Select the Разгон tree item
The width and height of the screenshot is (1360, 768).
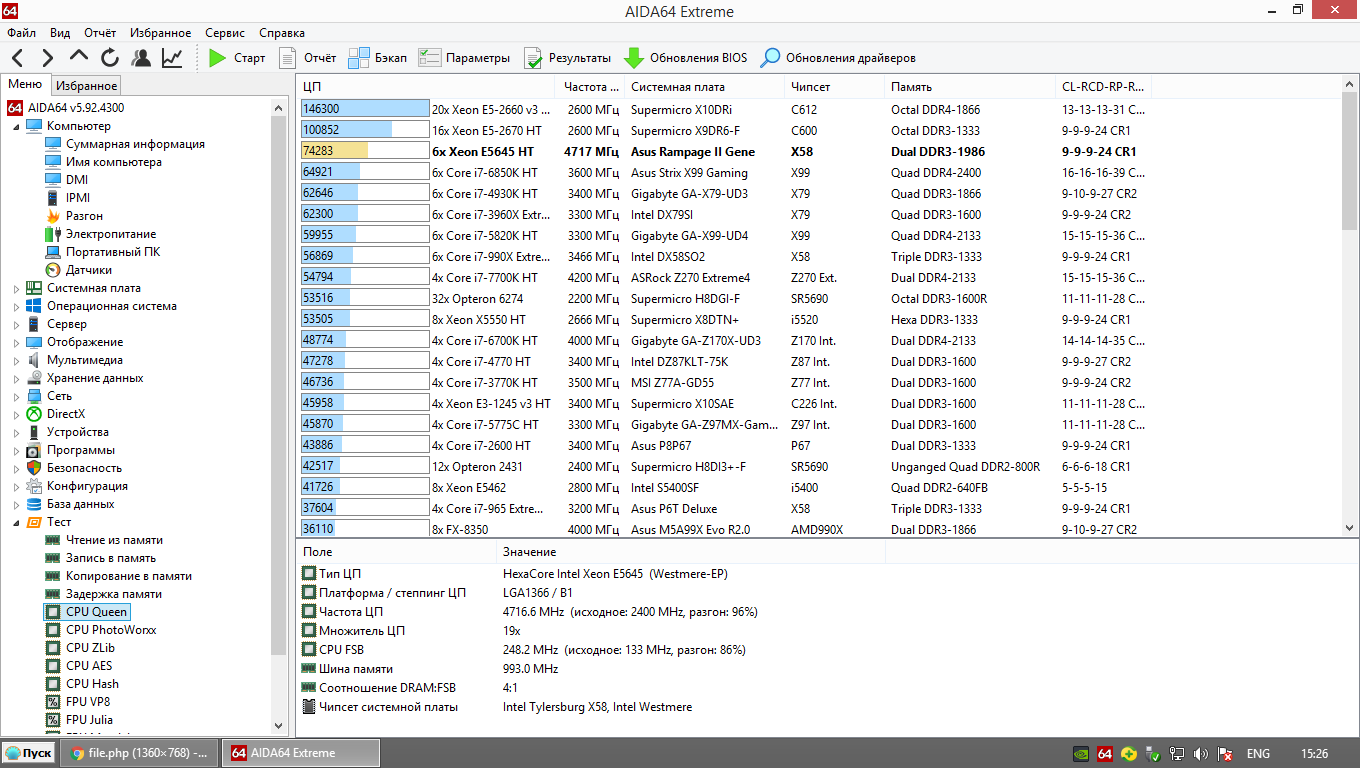click(84, 216)
